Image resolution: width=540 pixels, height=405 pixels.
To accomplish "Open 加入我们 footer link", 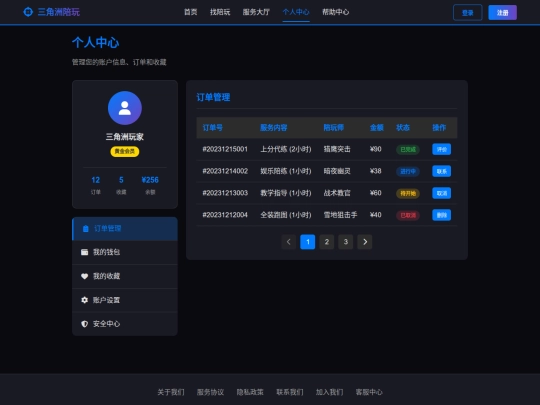I will [330, 392].
